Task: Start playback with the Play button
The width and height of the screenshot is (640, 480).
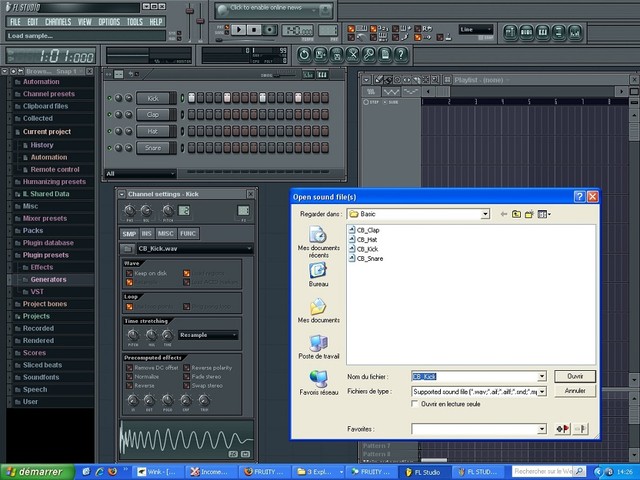Action: pyautogui.click(x=239, y=30)
